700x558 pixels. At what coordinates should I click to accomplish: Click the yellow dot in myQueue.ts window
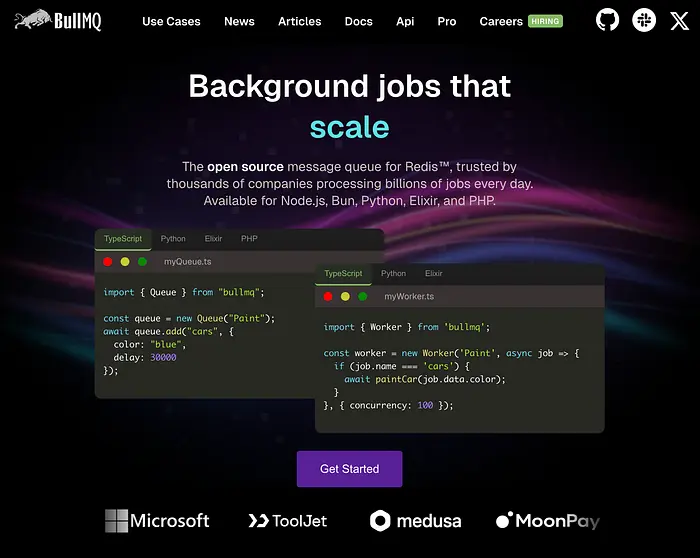click(125, 262)
